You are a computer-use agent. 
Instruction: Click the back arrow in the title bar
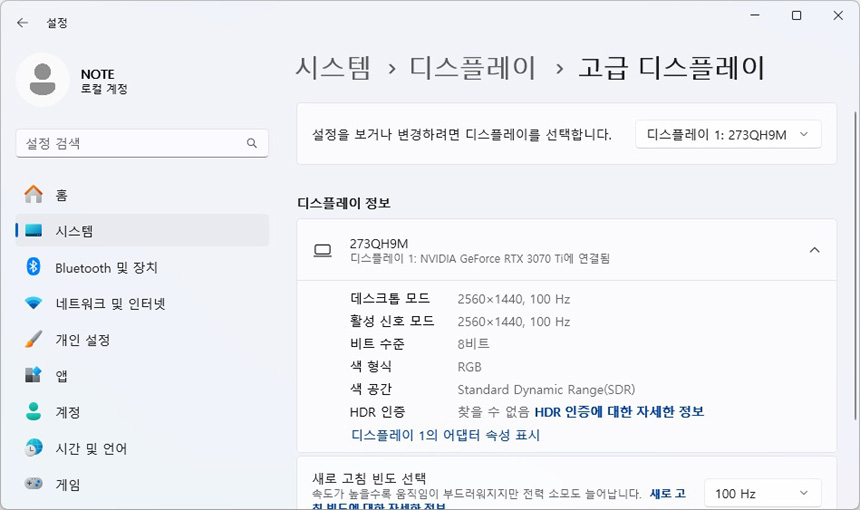pyautogui.click(x=22, y=22)
